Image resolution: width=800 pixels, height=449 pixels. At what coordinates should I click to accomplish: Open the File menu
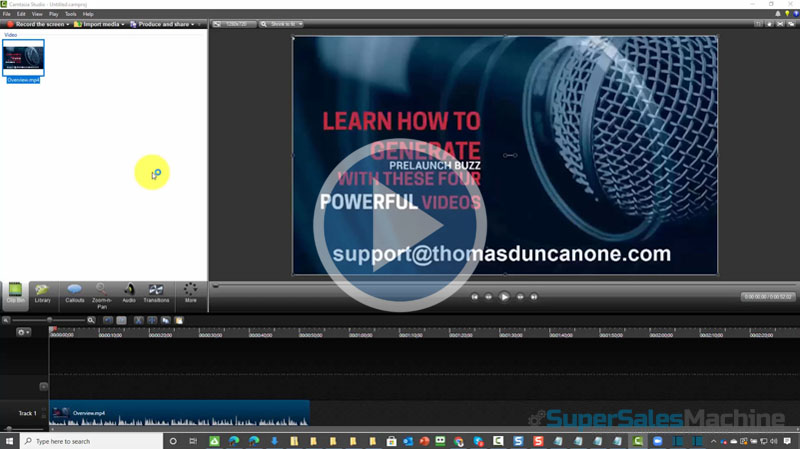click(x=7, y=14)
